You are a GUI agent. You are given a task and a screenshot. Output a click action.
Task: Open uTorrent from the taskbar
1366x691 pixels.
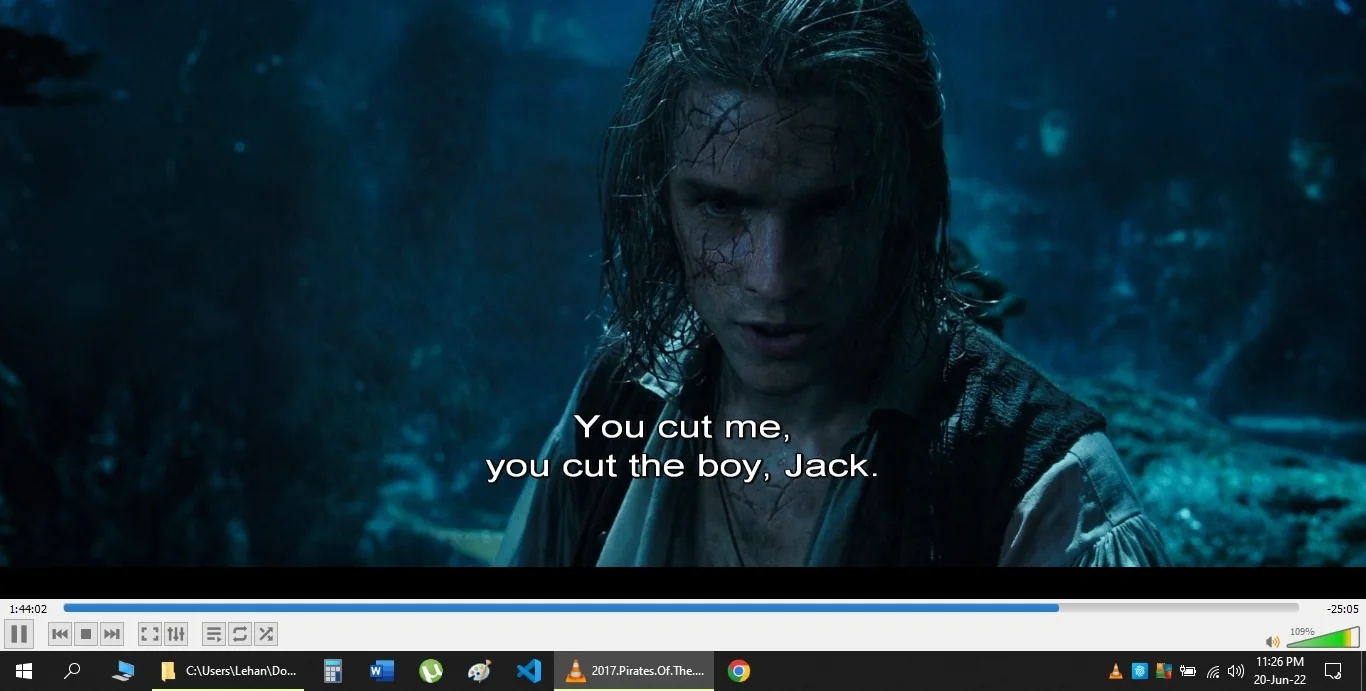point(431,671)
